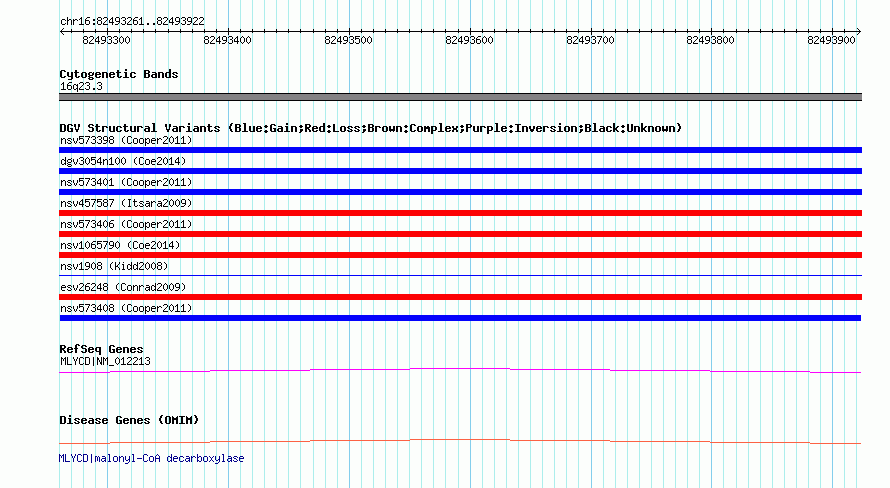Viewport: 890px width, 488px height.
Task: Select the esv26248 (Conrad2009) red bar
Action: (x=460, y=297)
